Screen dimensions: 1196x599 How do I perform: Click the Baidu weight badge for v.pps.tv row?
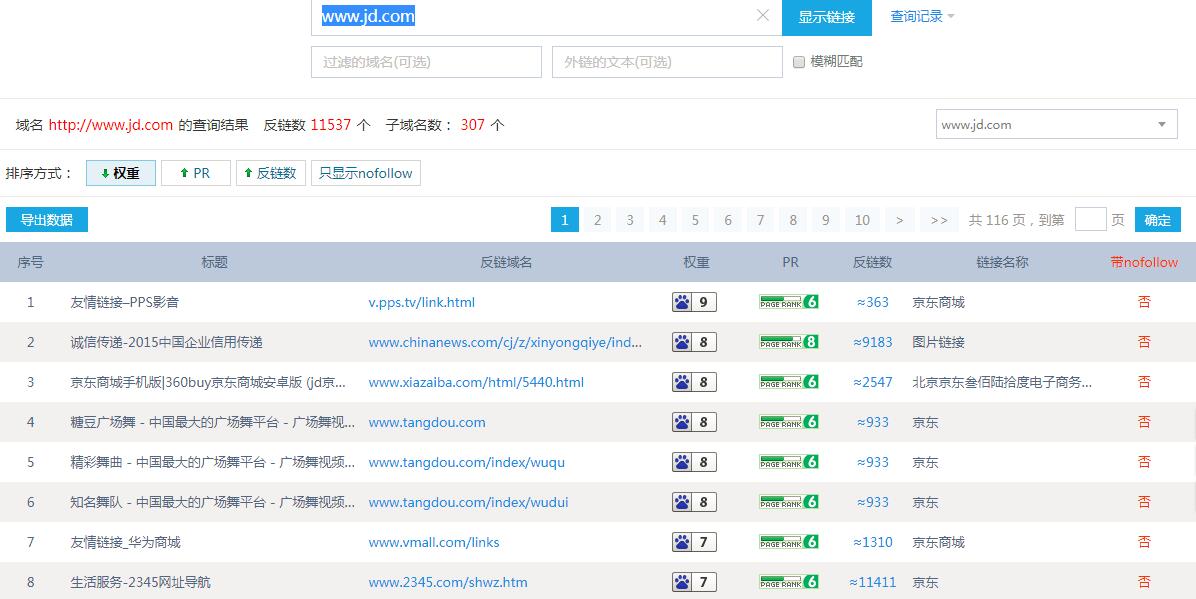694,302
